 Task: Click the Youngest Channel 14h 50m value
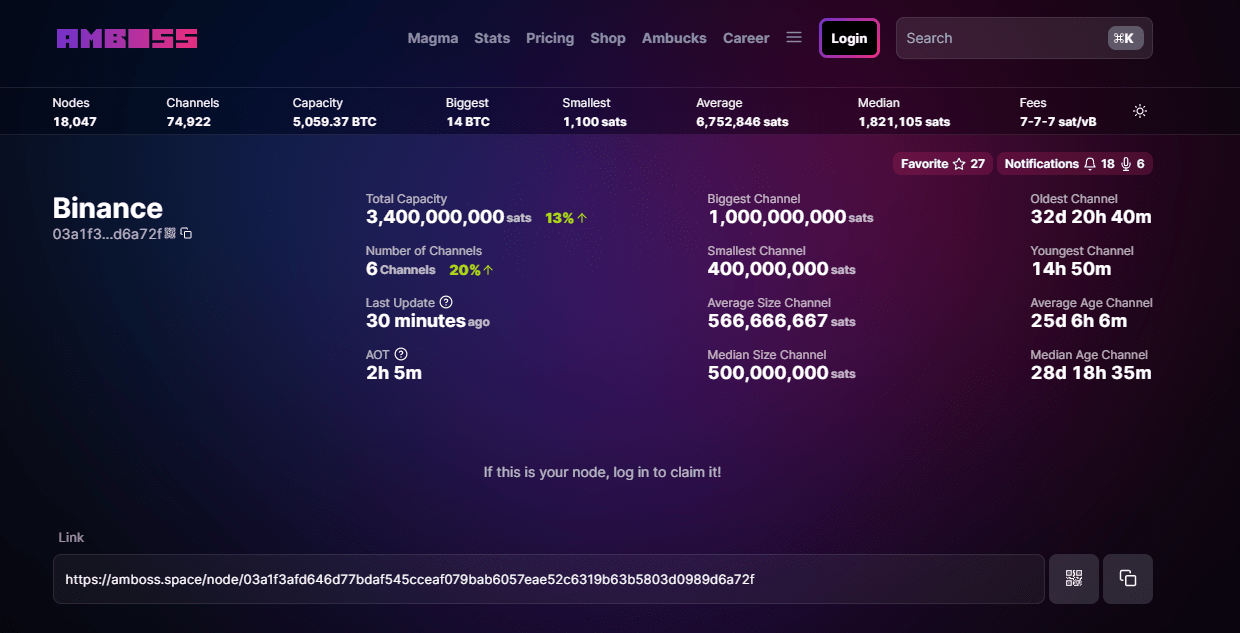[x=1071, y=269]
